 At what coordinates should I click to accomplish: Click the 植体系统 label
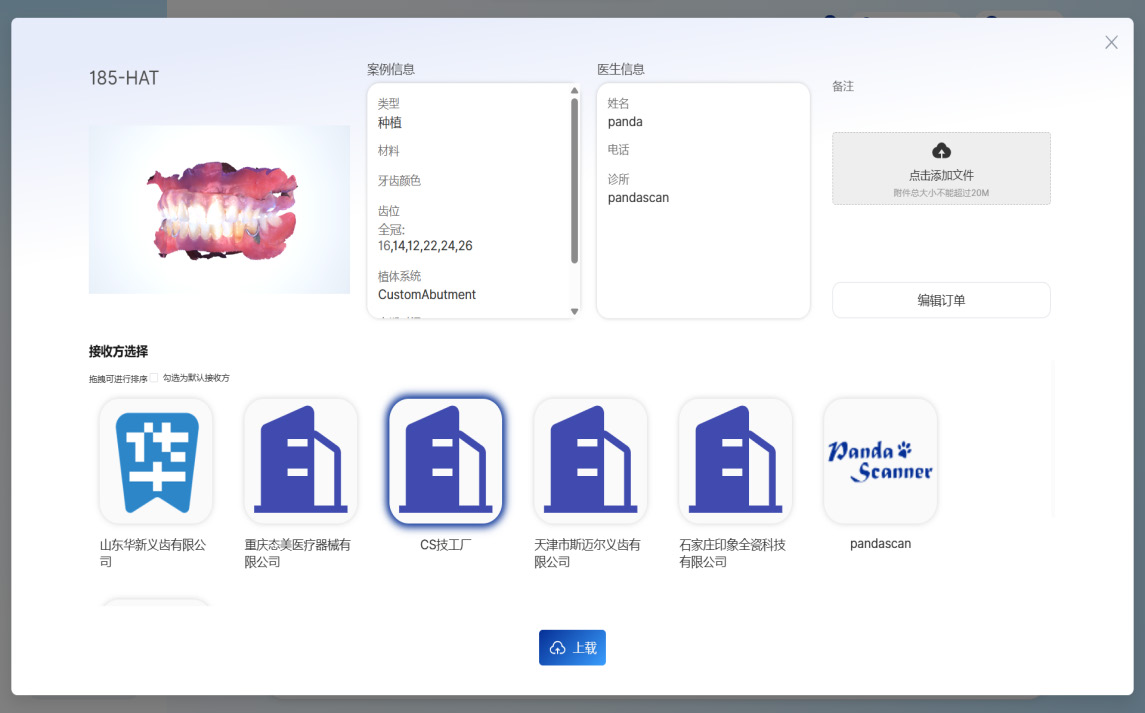(x=399, y=276)
